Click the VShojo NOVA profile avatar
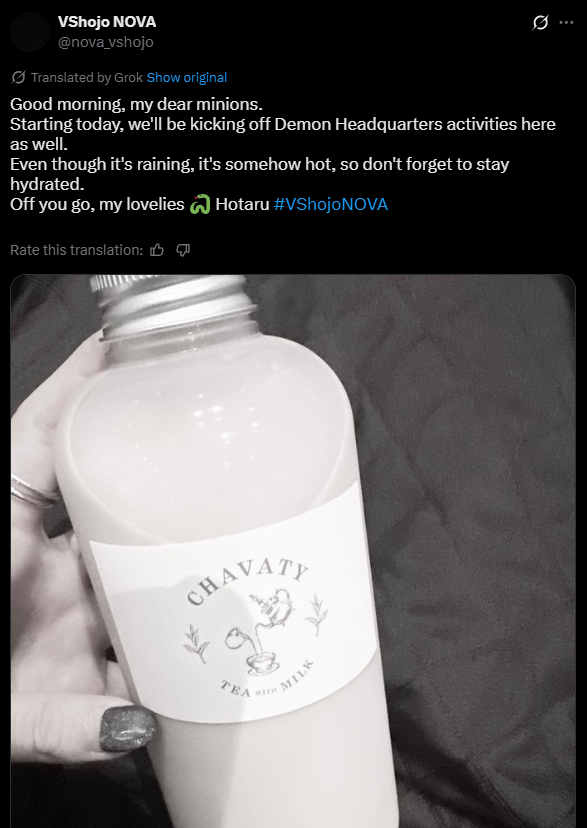The height and width of the screenshot is (828, 587). coord(30,32)
